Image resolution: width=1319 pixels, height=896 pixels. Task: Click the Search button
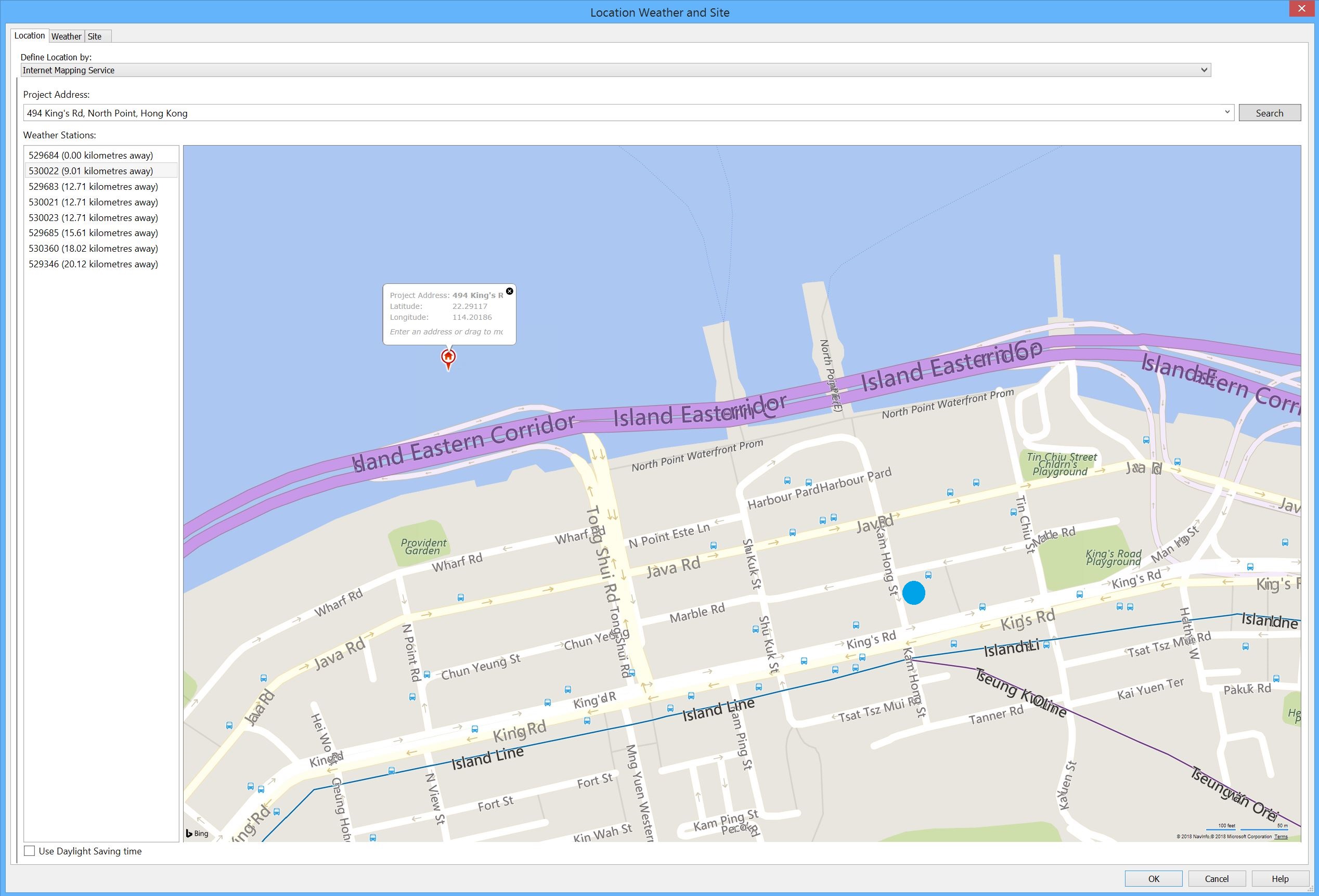[1270, 112]
